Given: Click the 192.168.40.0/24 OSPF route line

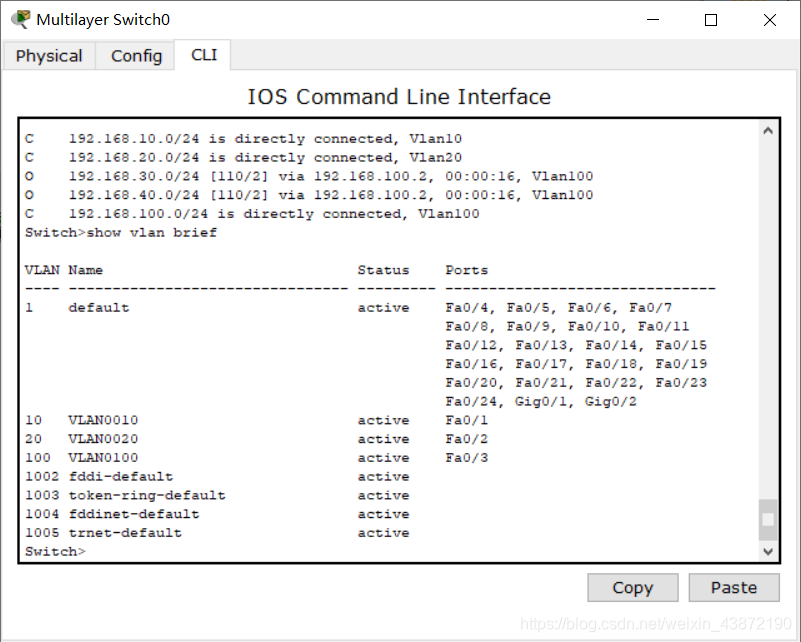Looking at the screenshot, I should click(x=309, y=195).
